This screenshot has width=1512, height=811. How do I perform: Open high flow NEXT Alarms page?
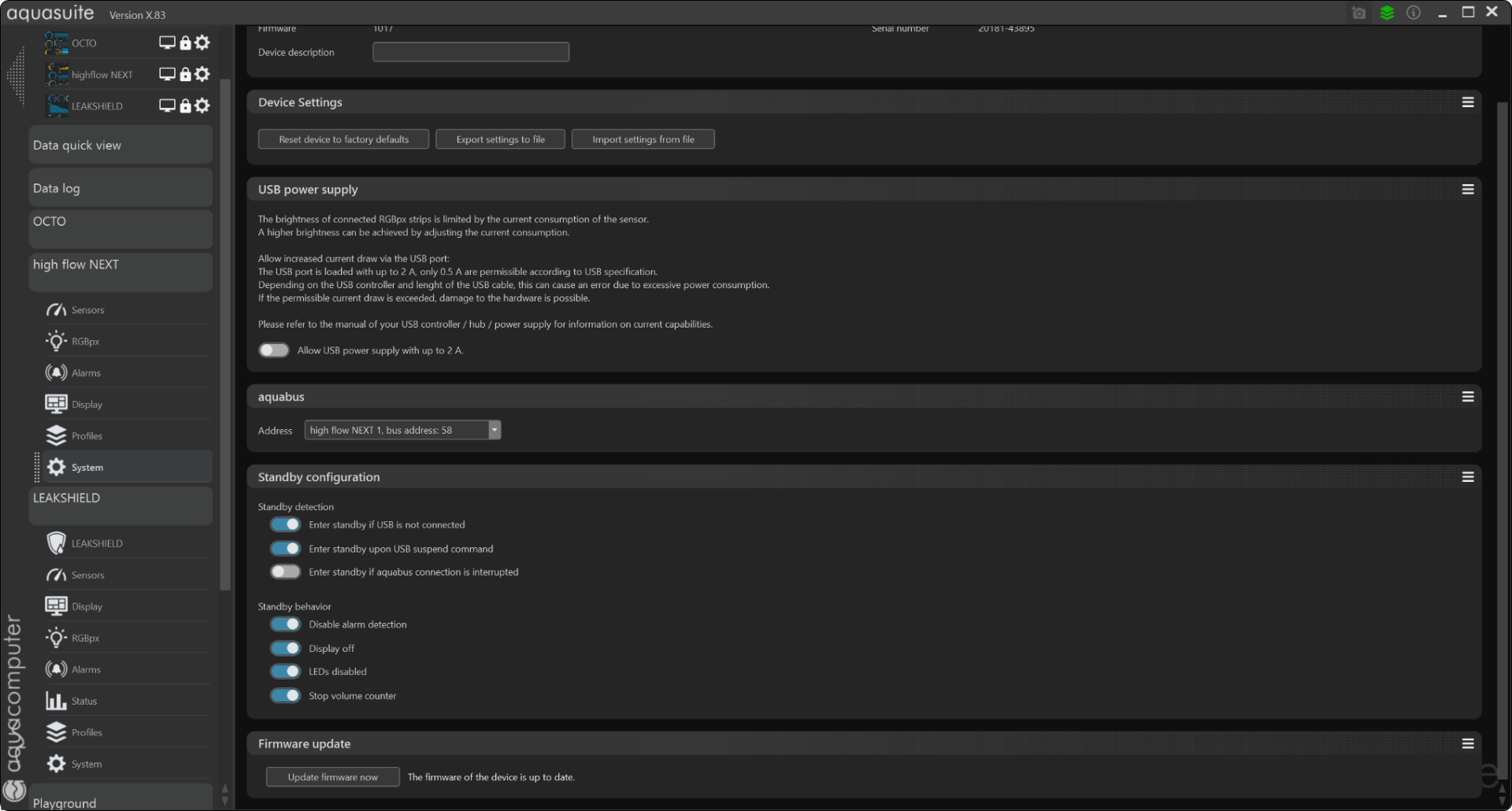(x=128, y=372)
